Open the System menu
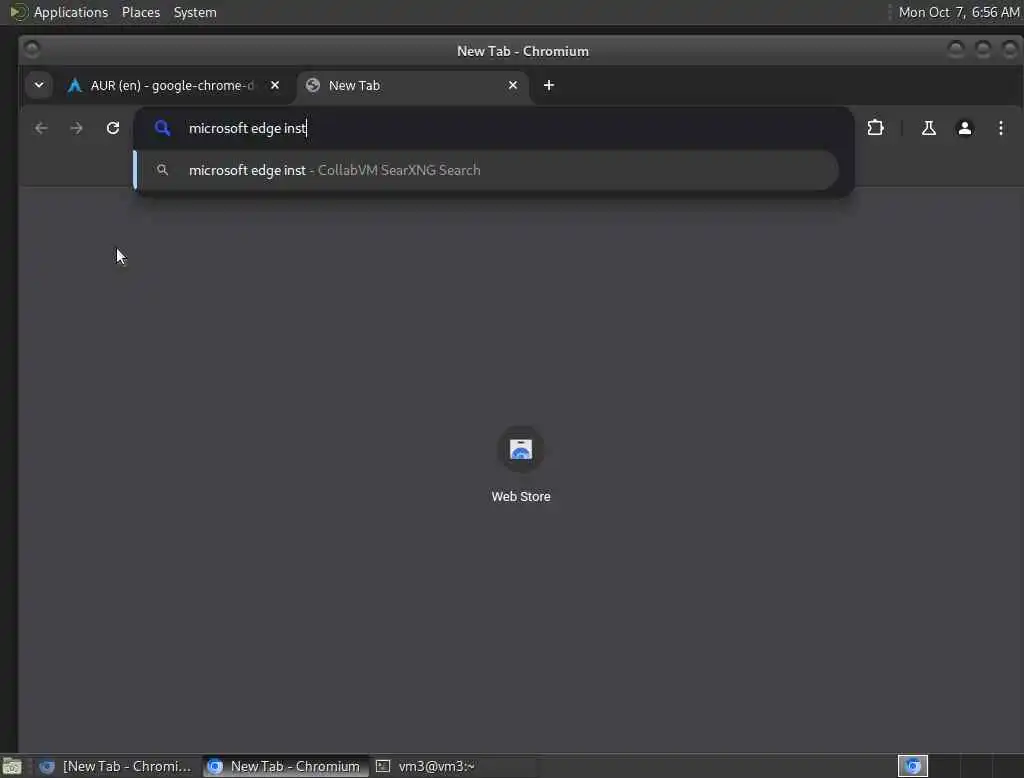1024x778 pixels. (x=195, y=12)
